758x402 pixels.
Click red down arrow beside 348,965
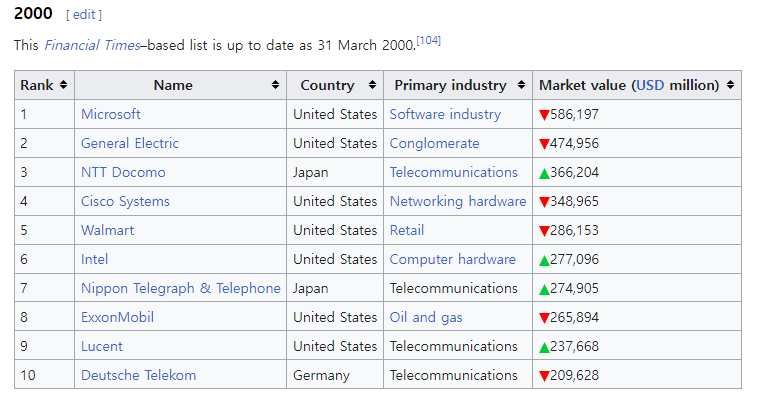point(544,202)
